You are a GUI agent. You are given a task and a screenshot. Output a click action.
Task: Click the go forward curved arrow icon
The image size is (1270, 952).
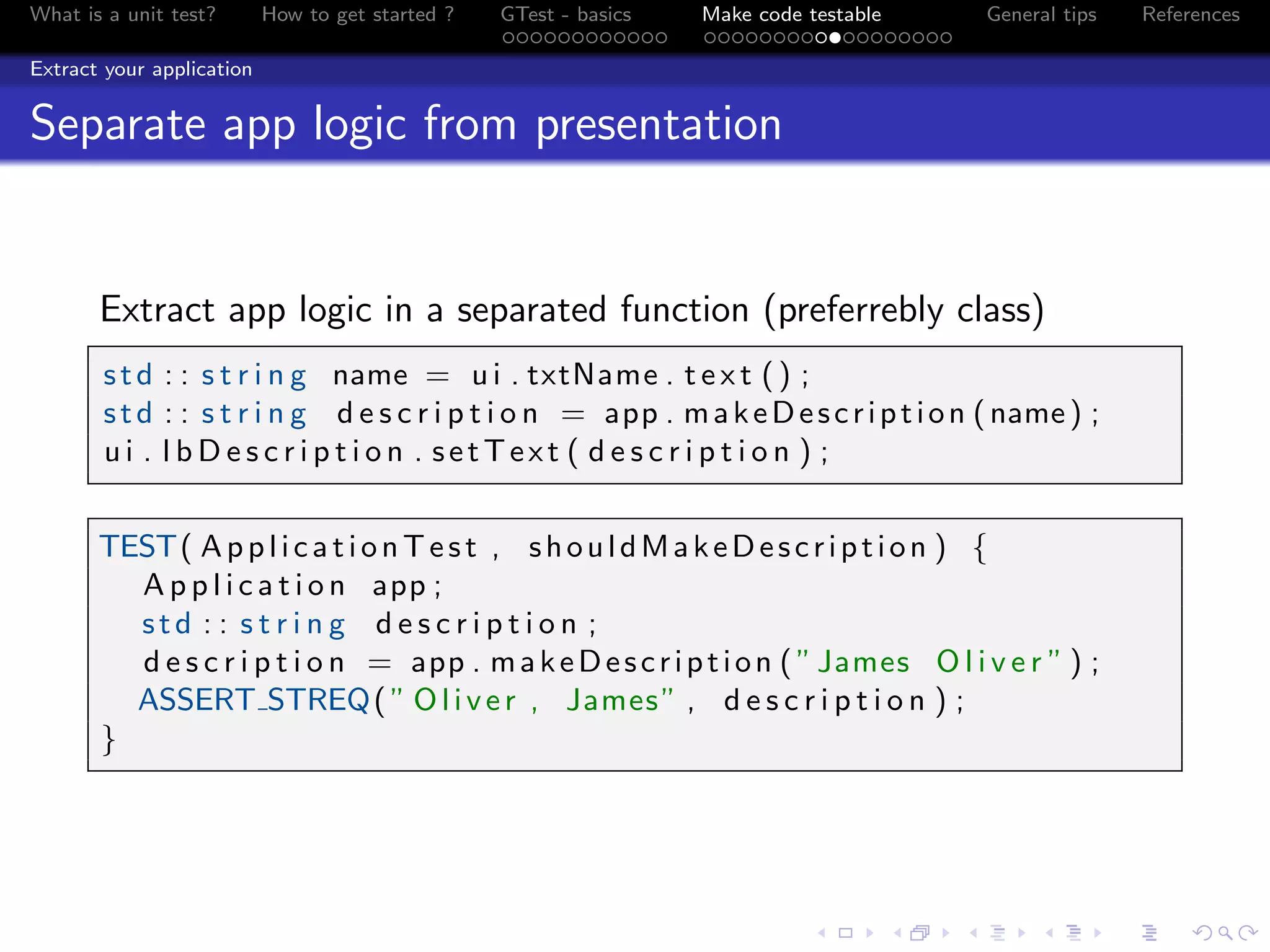pos(1248,933)
